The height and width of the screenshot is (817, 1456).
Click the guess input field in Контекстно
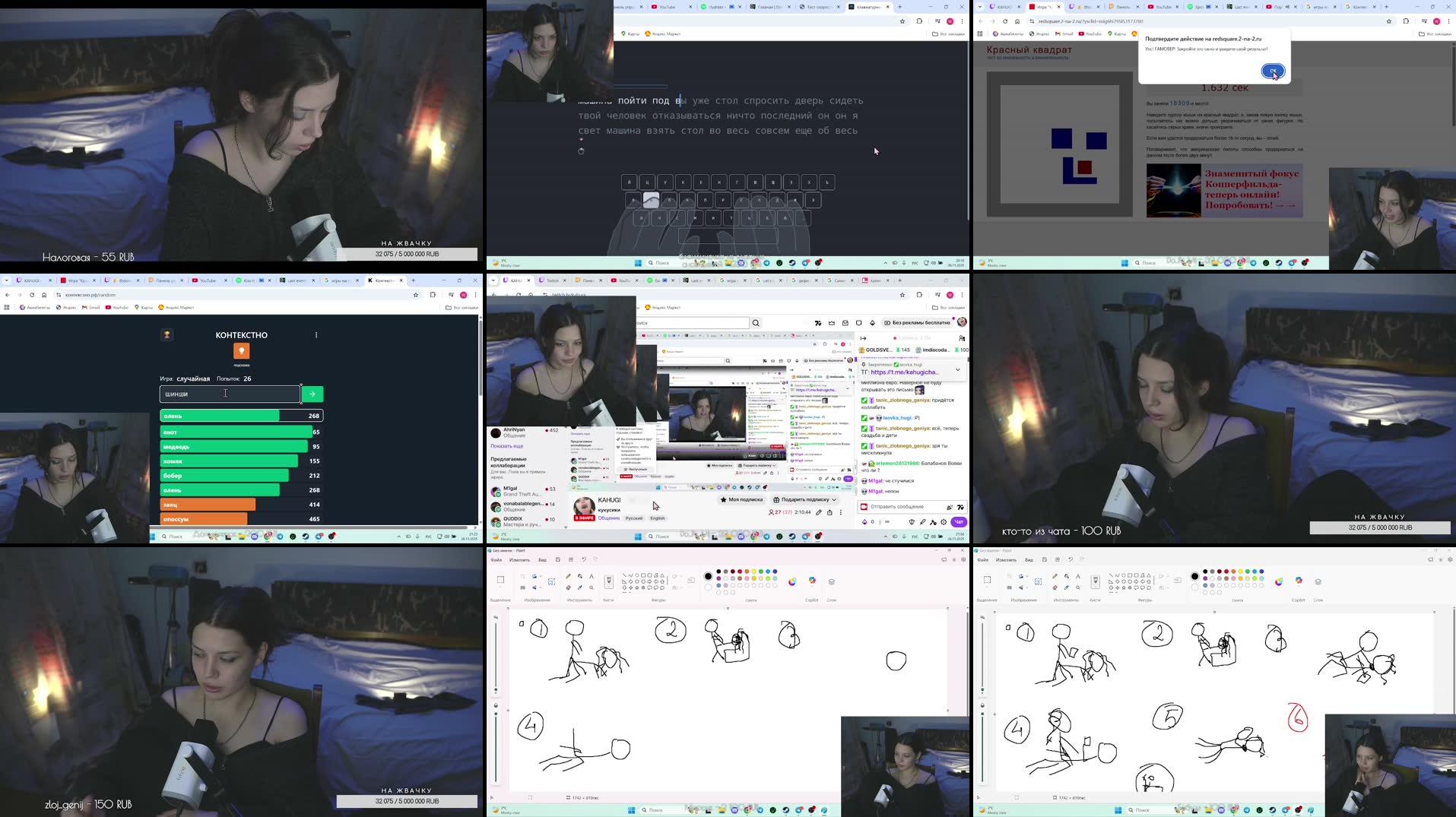coord(229,393)
